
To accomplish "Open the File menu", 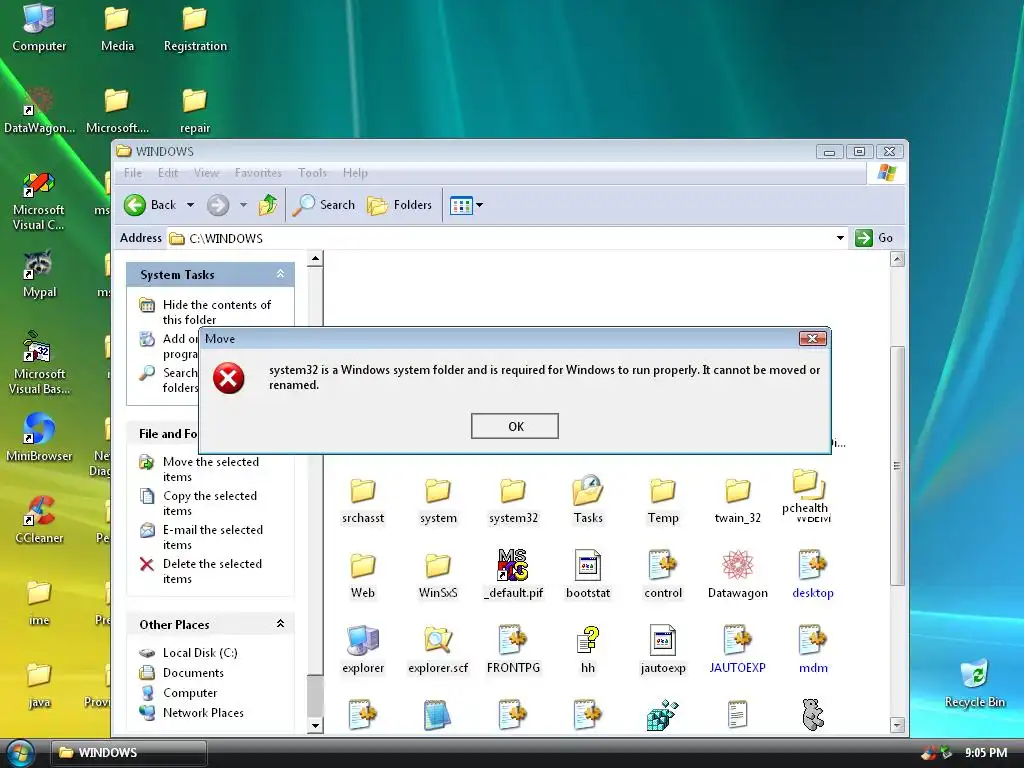I will (133, 173).
